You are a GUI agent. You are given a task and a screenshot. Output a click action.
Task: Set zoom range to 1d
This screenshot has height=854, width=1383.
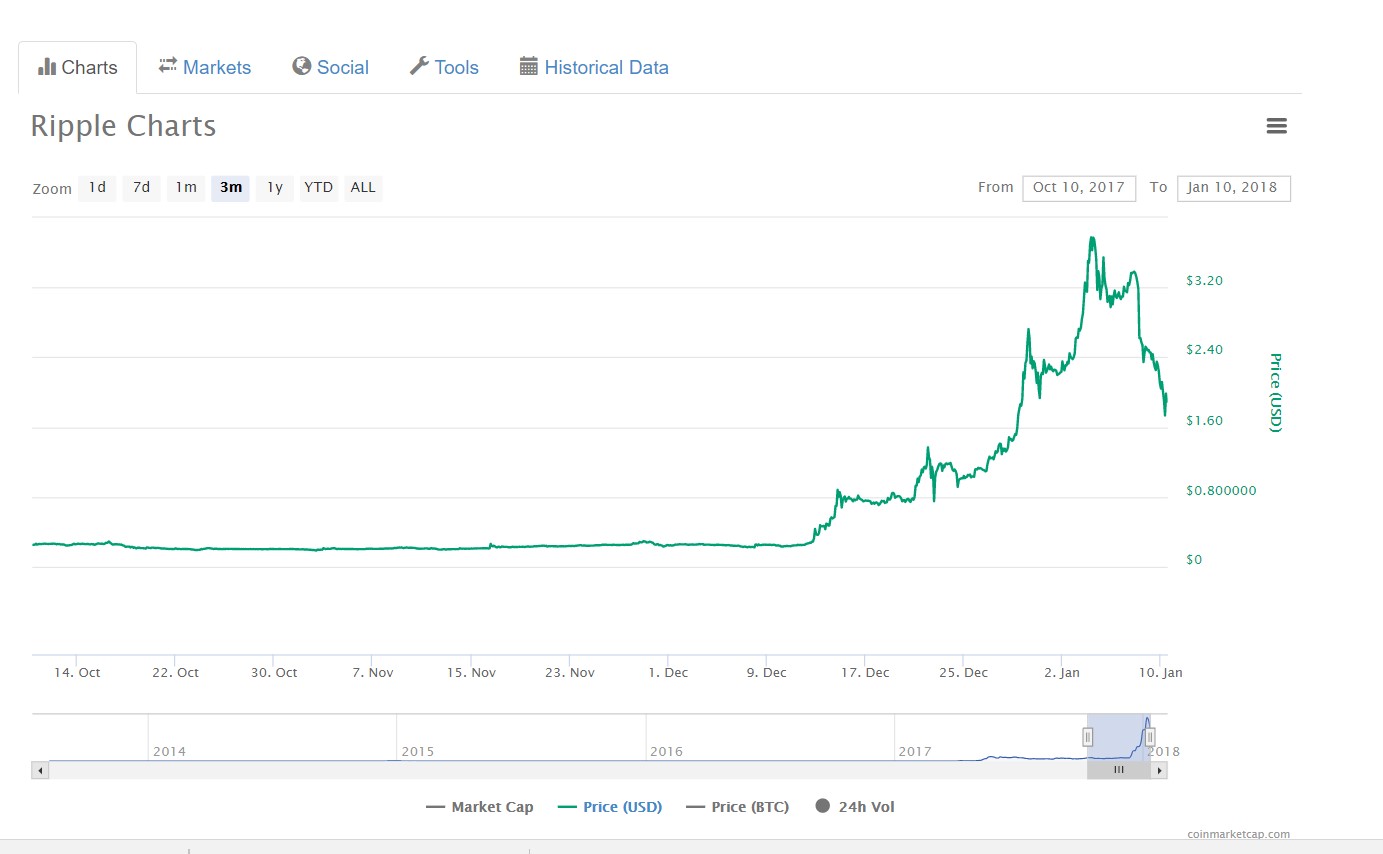97,188
